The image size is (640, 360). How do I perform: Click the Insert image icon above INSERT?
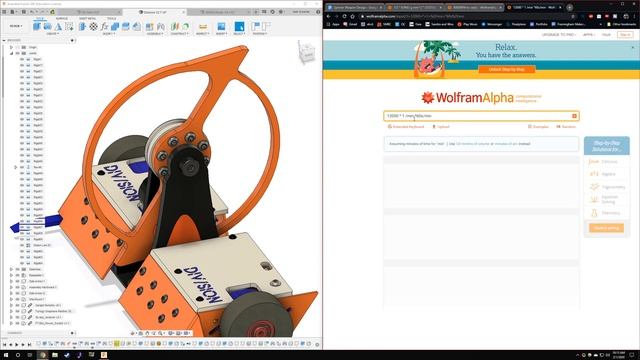point(221,27)
